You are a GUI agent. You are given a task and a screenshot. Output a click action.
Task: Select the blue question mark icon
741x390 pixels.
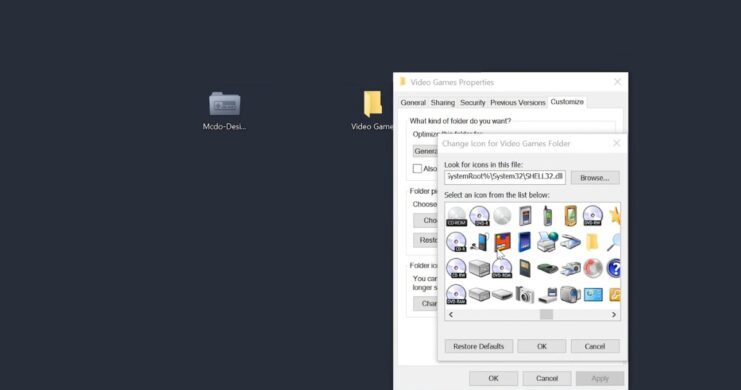pyautogui.click(x=613, y=269)
